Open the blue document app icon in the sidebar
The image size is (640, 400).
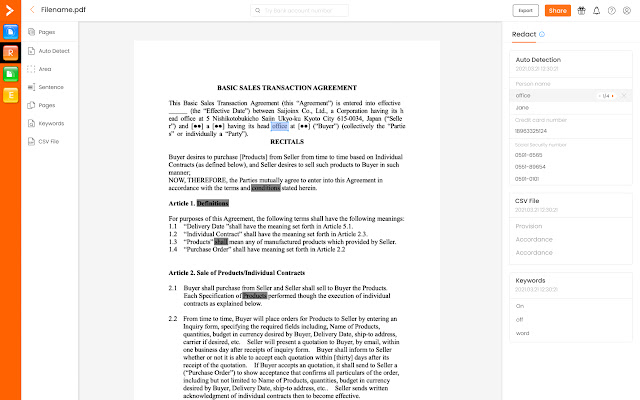[x=11, y=32]
